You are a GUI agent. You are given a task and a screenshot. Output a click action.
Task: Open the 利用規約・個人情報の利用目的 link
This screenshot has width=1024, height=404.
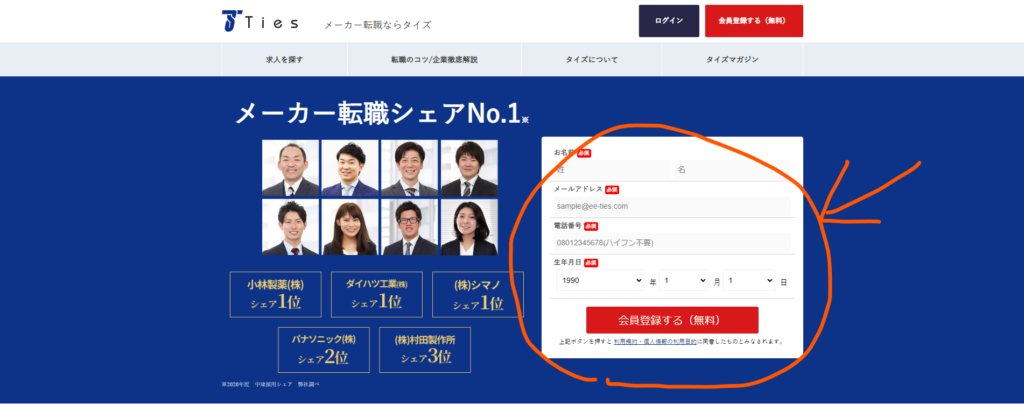(654, 341)
